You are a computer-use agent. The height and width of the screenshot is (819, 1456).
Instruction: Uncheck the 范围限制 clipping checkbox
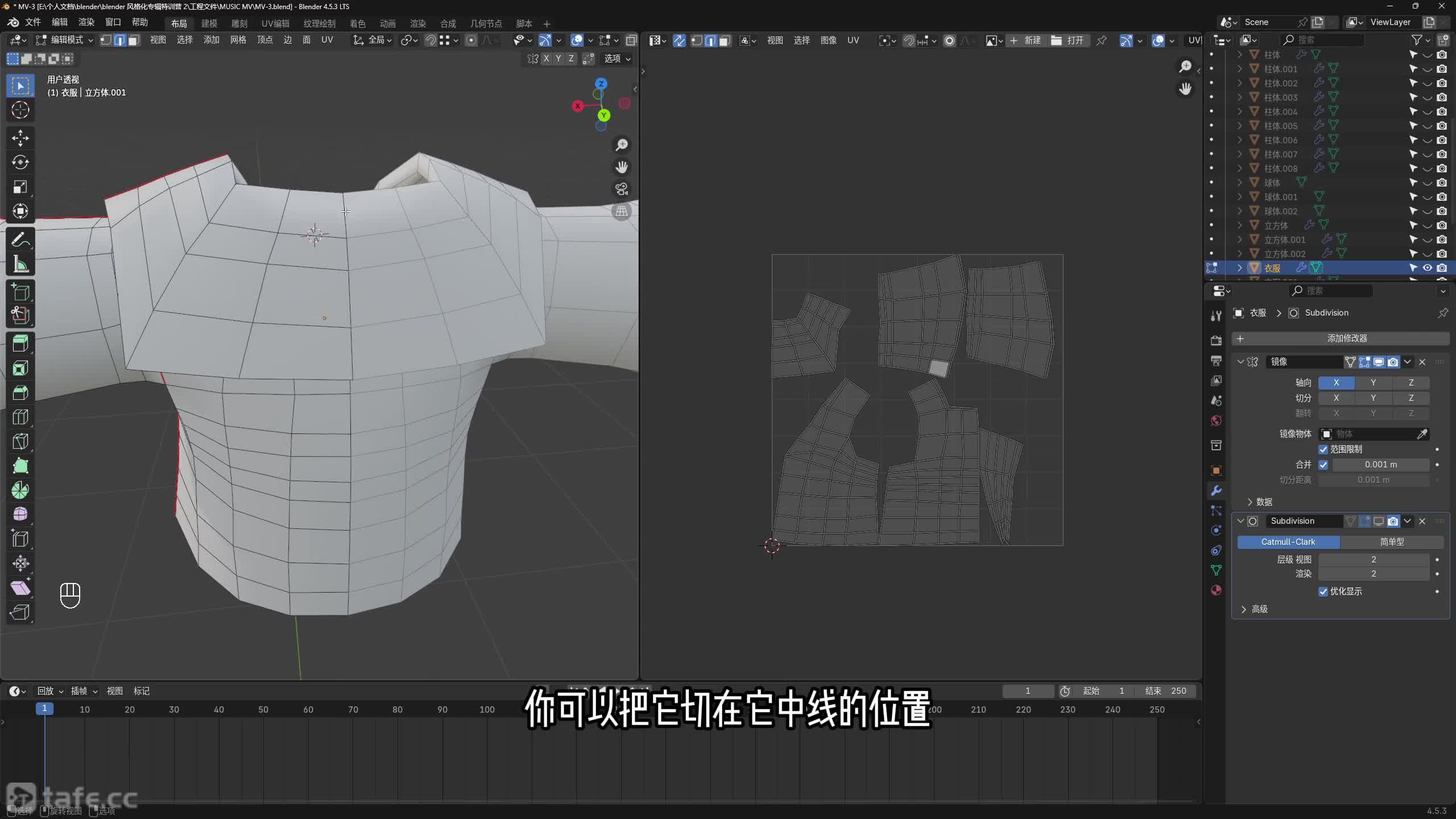(x=1323, y=449)
